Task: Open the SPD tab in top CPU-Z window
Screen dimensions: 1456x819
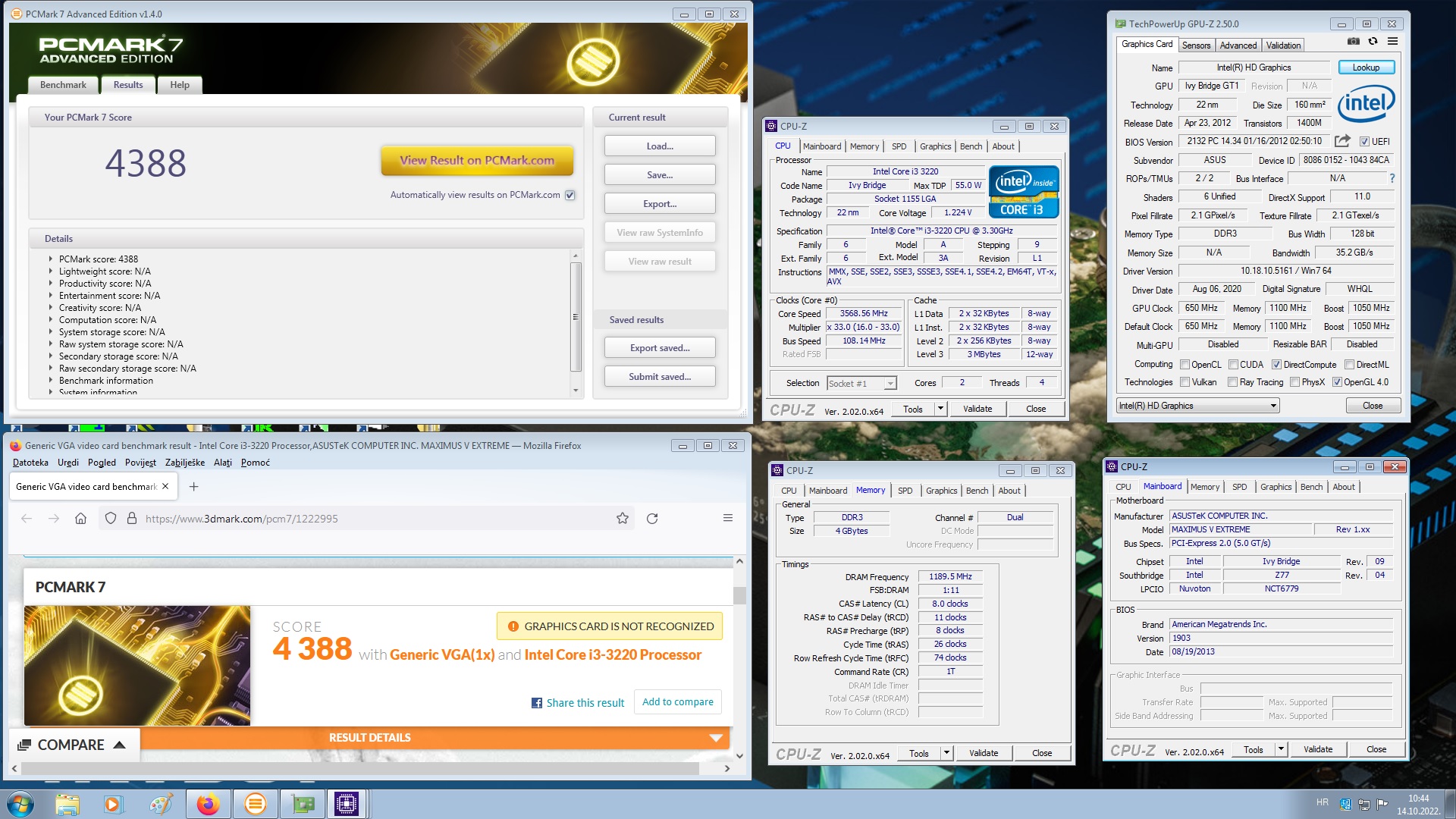Action: pyautogui.click(x=899, y=146)
